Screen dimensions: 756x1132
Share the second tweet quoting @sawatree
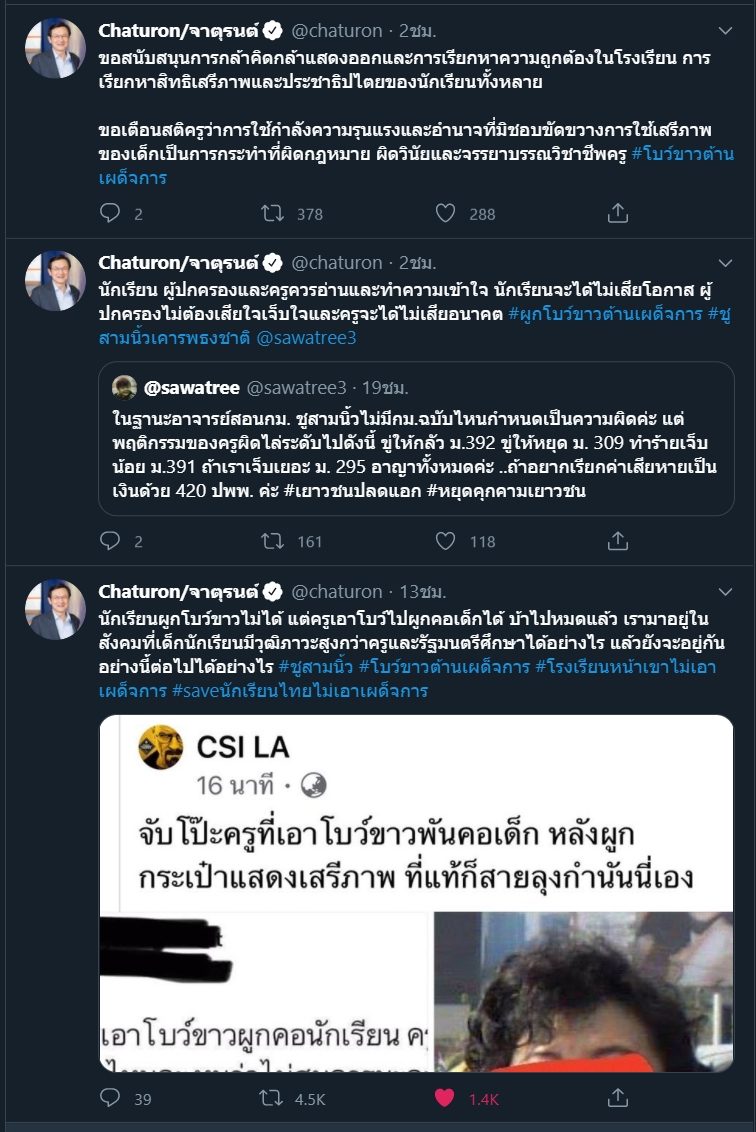coord(618,541)
